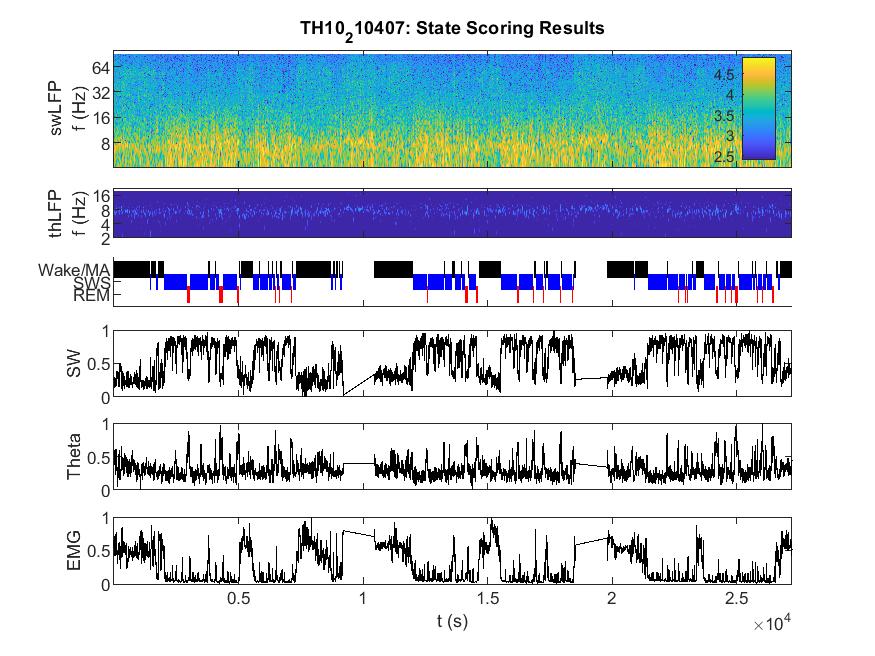
Task: Click the 'SW' plot axis label
Action: tap(73, 364)
